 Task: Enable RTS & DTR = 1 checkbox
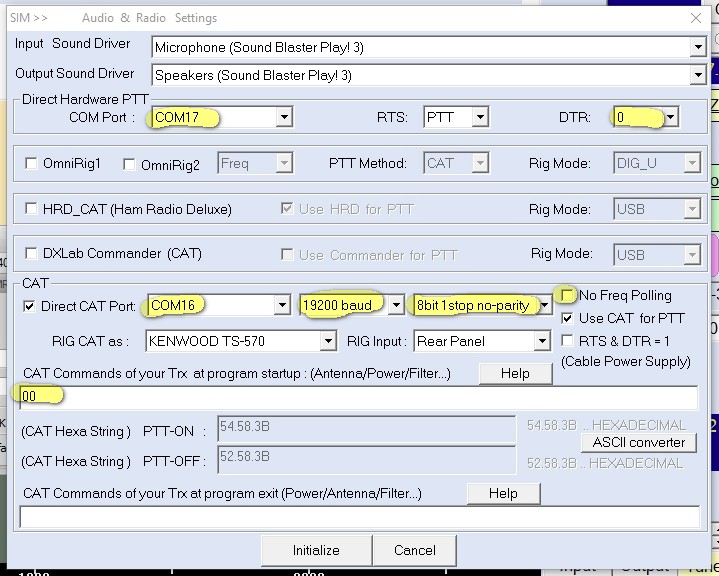pyautogui.click(x=568, y=341)
